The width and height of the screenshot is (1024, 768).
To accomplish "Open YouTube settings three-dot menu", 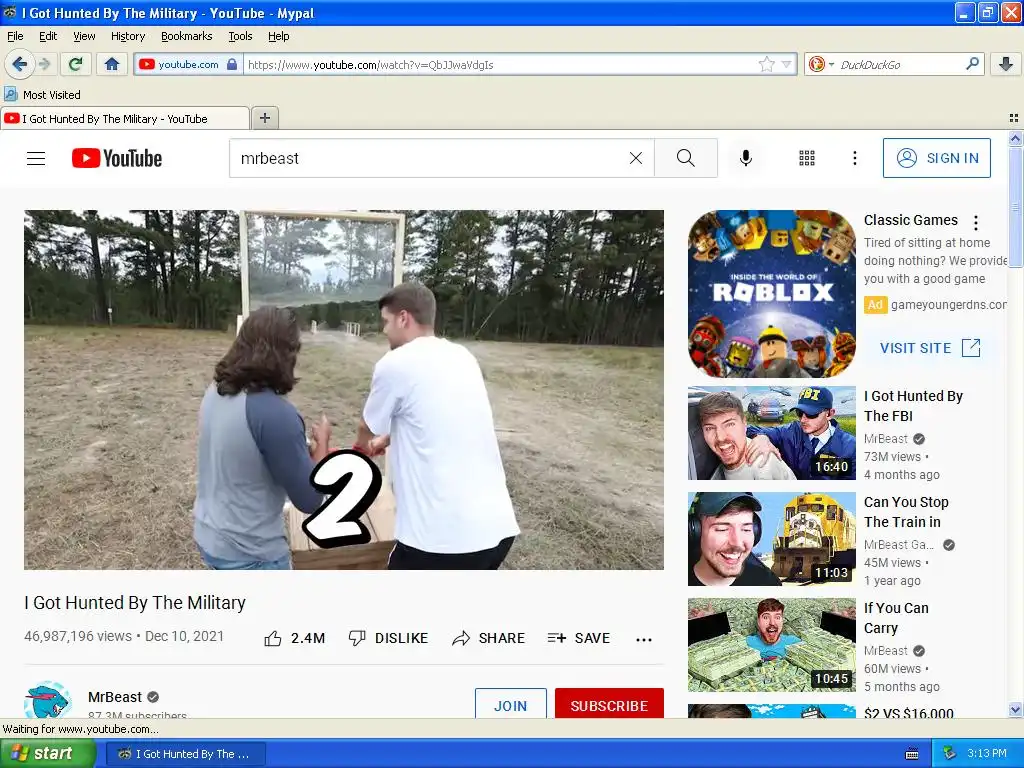I will (x=854, y=158).
